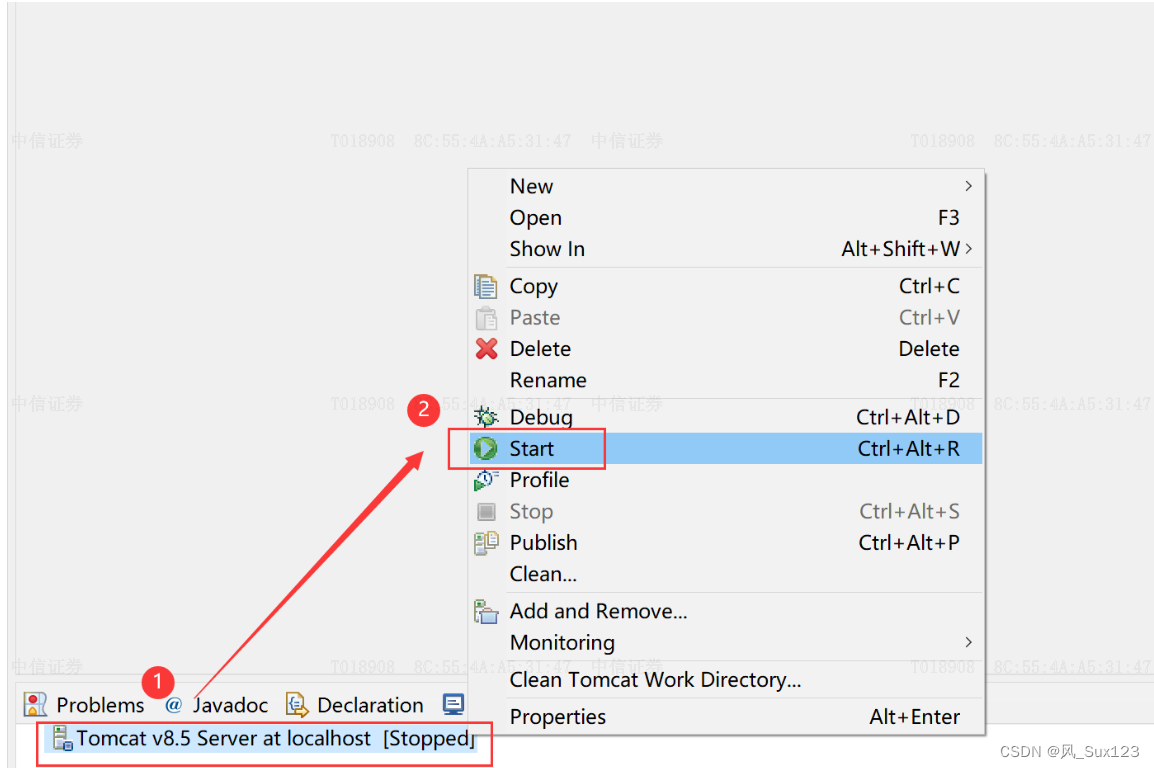
Task: Choose Open from the context menu
Action: [726, 218]
